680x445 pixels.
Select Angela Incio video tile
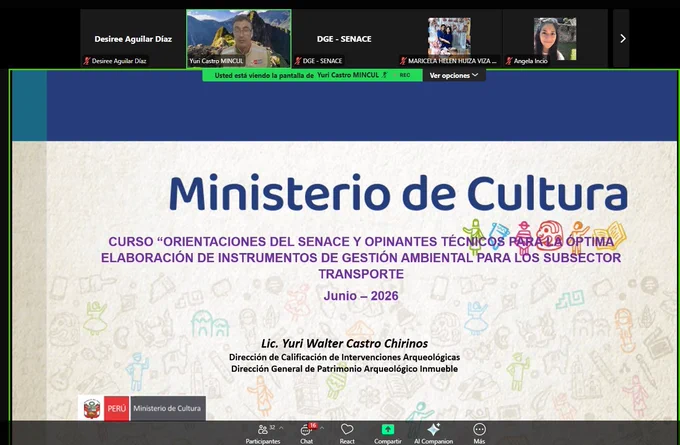[x=555, y=39]
